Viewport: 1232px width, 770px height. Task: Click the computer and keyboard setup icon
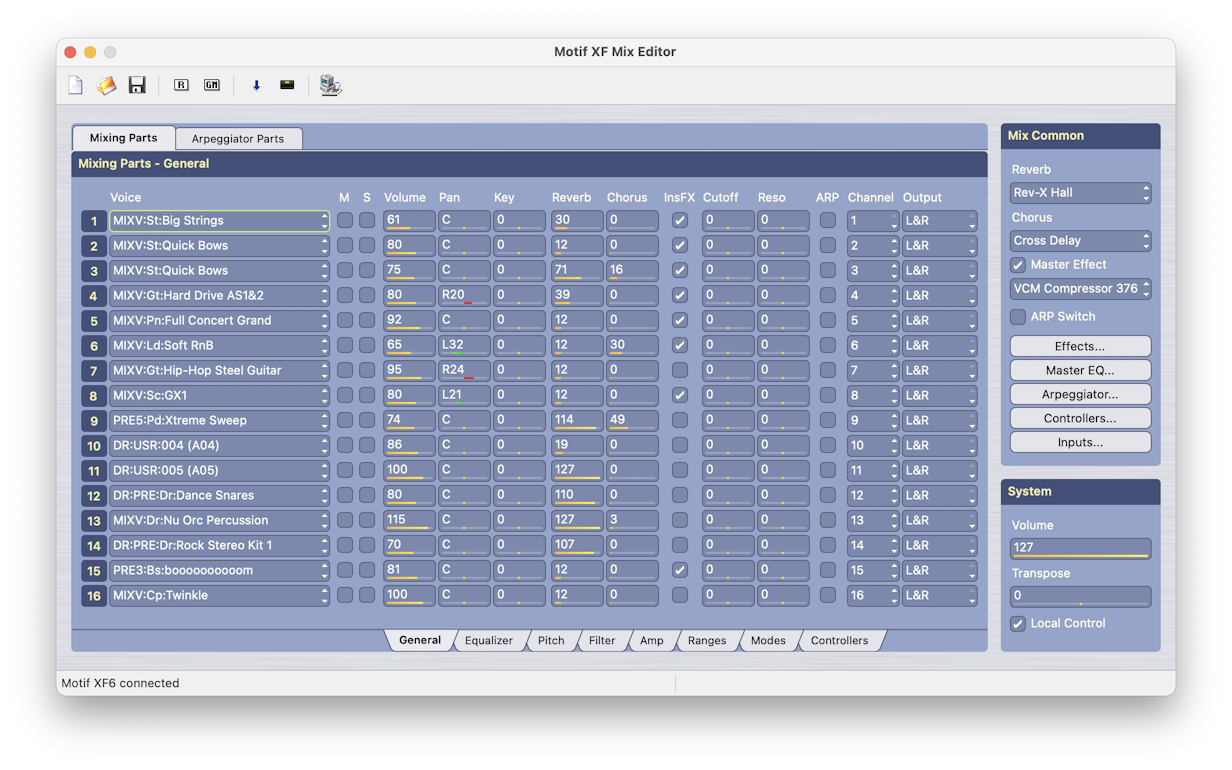pos(330,85)
